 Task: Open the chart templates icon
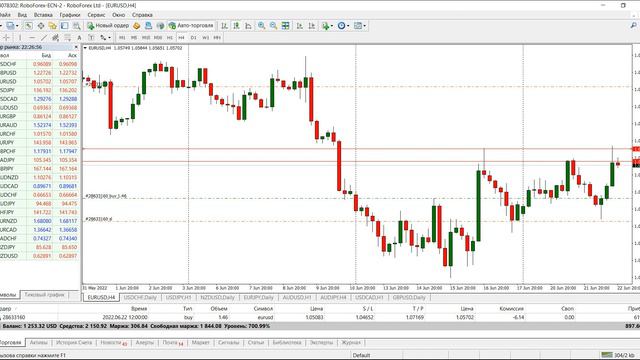[x=358, y=26]
